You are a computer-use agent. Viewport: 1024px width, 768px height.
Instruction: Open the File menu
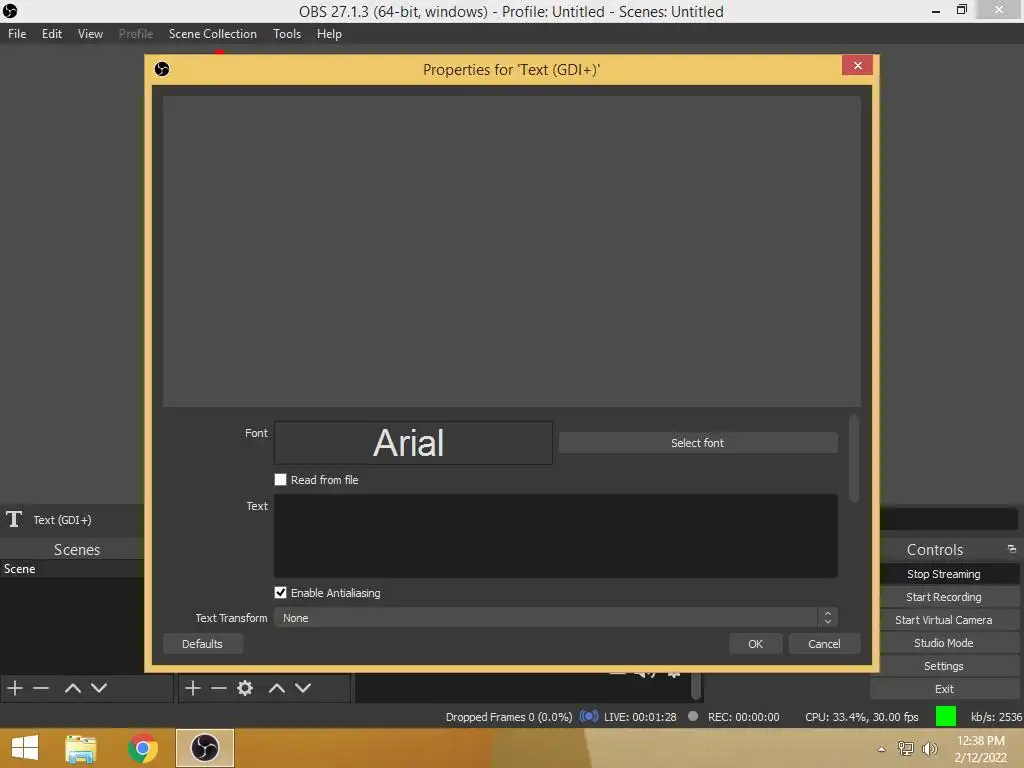click(17, 34)
